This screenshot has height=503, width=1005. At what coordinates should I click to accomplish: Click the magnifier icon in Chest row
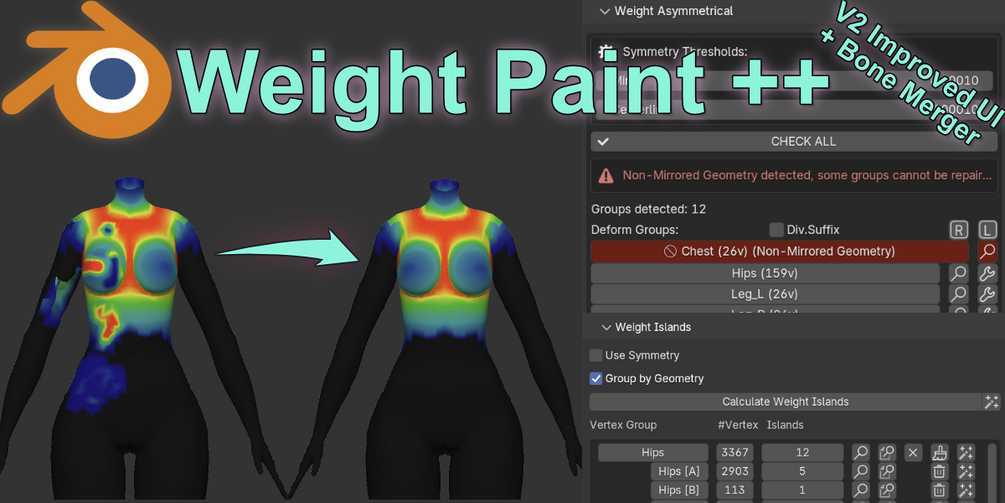click(988, 251)
